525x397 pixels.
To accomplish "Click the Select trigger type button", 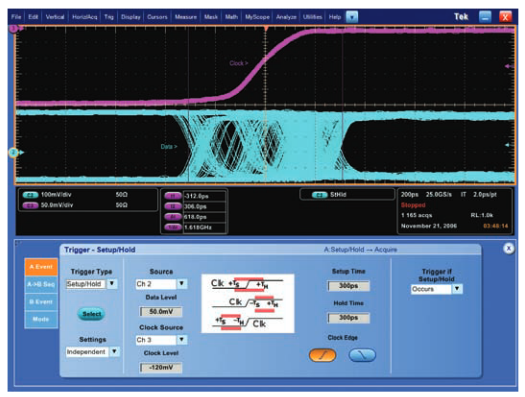I will [x=92, y=314].
